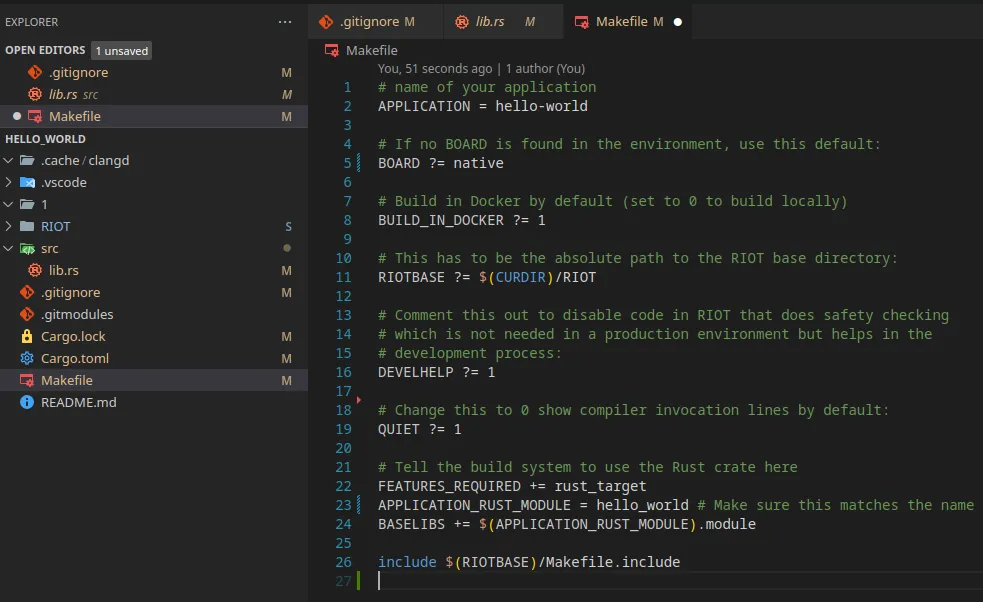Screen dimensions: 983x602
Task: Click Makefile breadcrumb item
Action: [x=372, y=50]
